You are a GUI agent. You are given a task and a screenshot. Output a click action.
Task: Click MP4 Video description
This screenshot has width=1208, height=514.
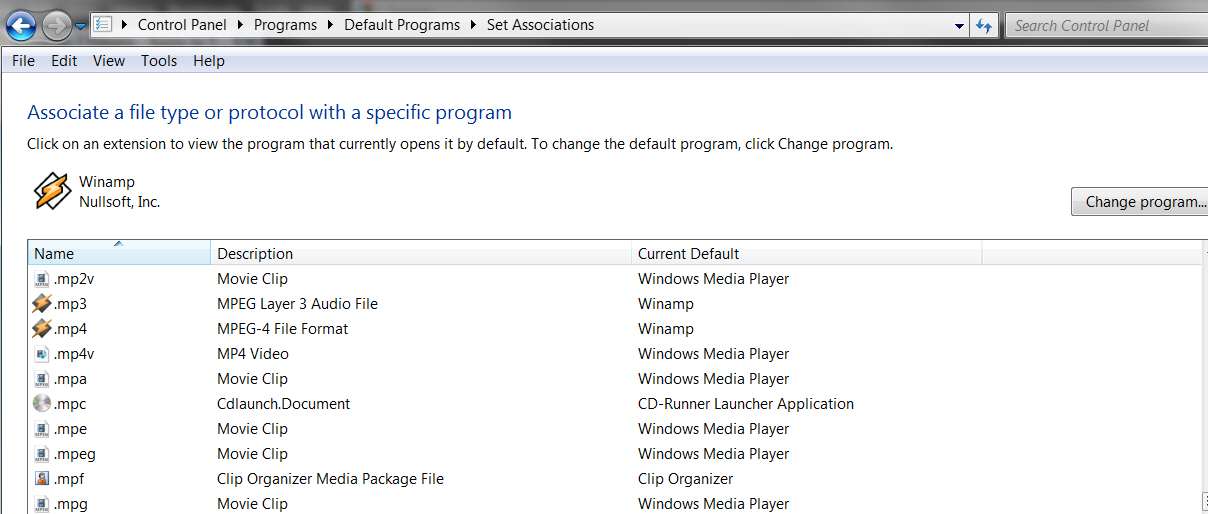tap(253, 354)
